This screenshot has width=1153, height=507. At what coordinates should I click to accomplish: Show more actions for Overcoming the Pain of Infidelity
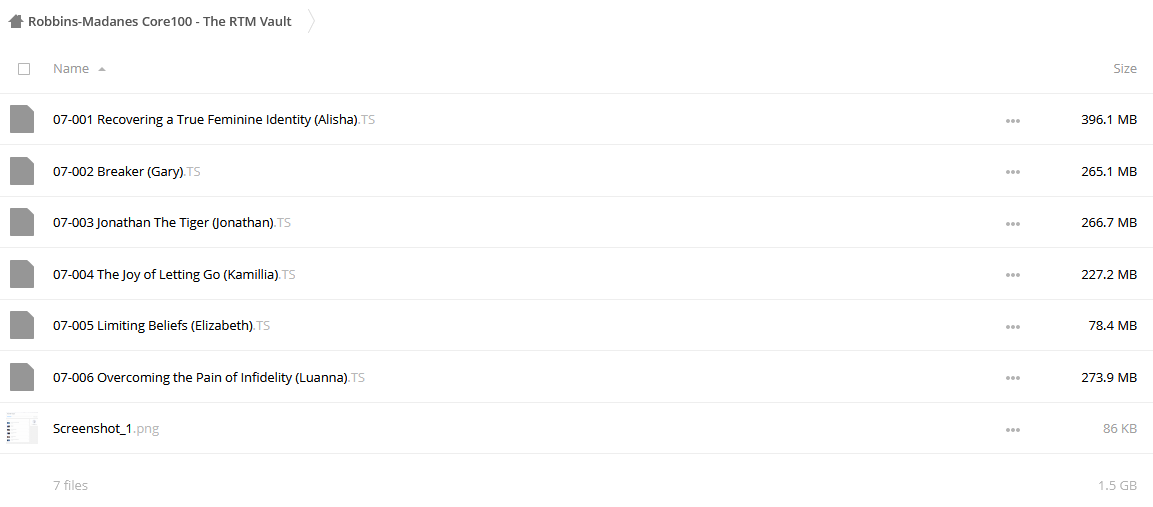pos(1013,378)
